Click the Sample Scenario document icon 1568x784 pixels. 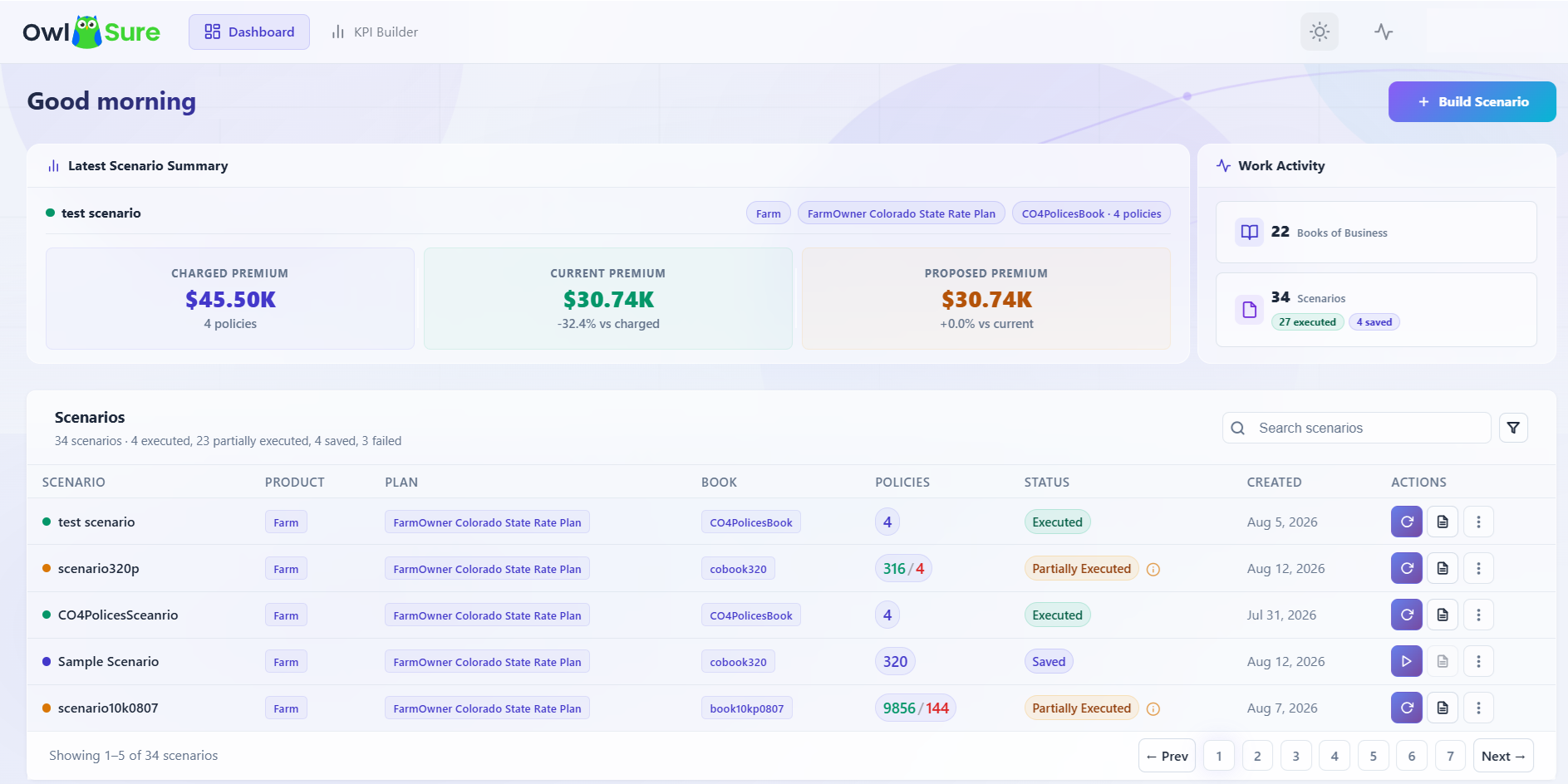click(x=1443, y=661)
